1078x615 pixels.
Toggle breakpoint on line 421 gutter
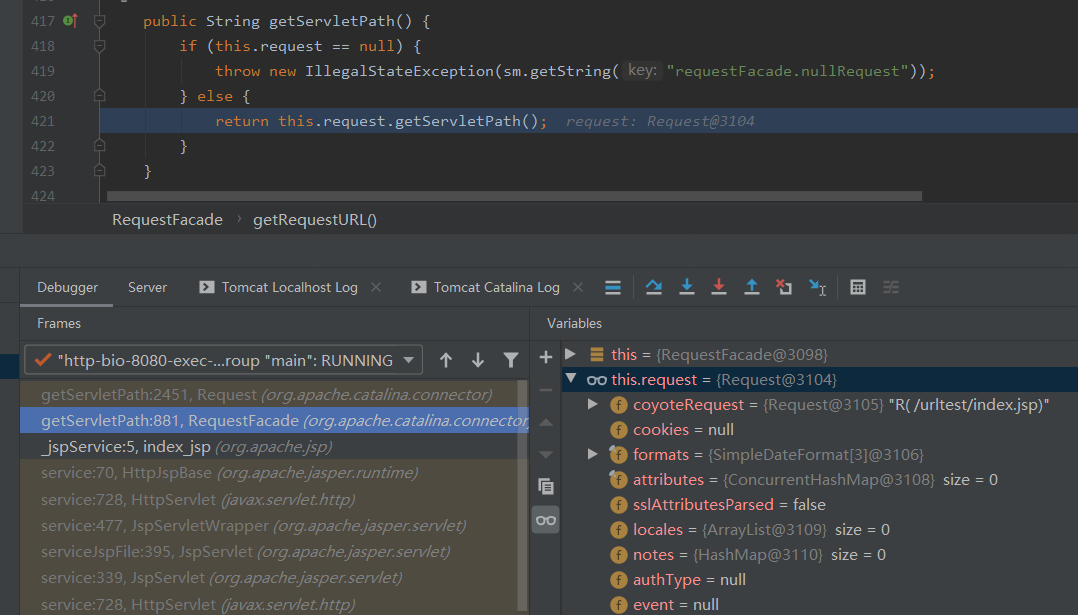point(70,121)
